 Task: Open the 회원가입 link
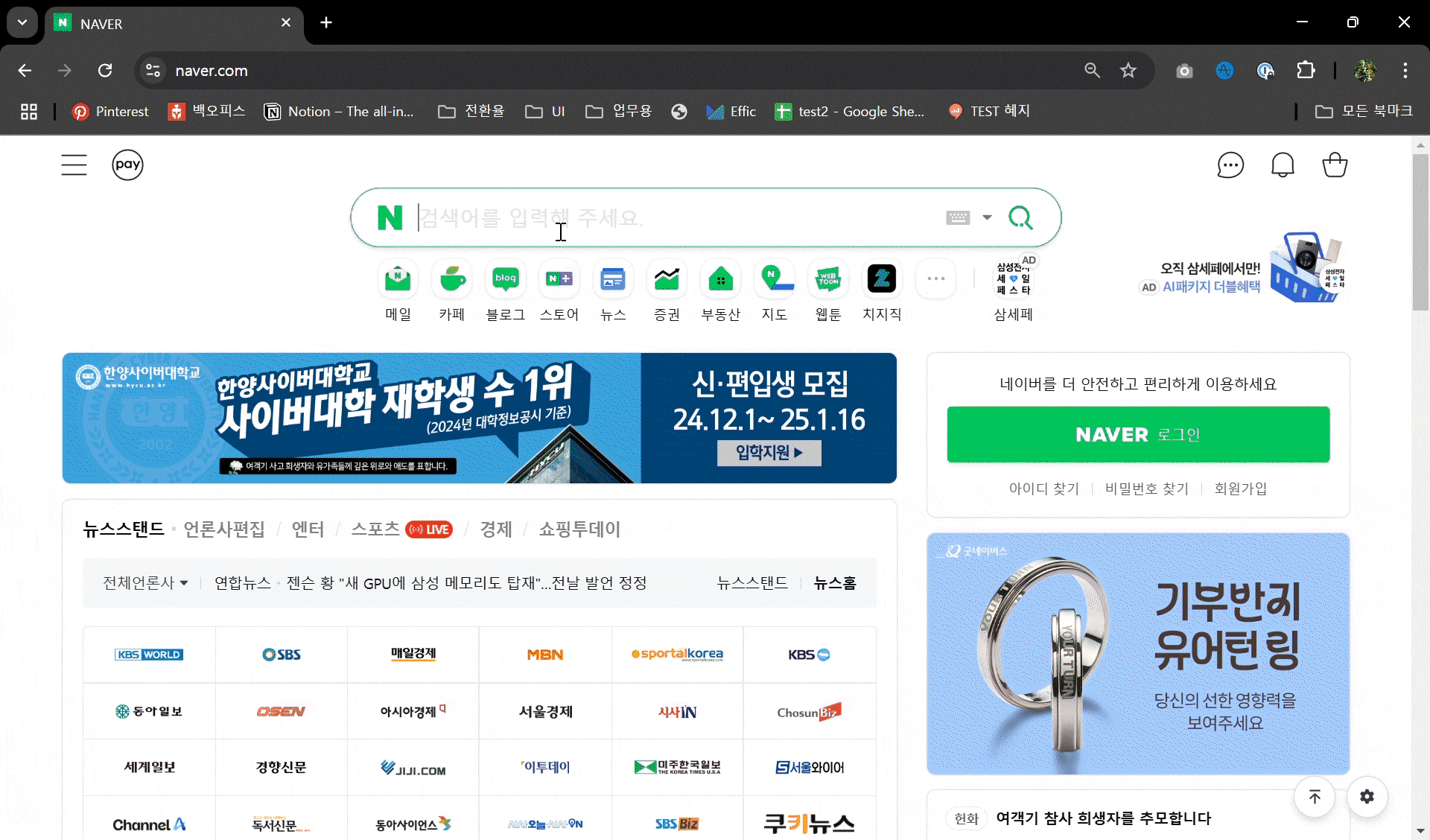click(x=1240, y=489)
